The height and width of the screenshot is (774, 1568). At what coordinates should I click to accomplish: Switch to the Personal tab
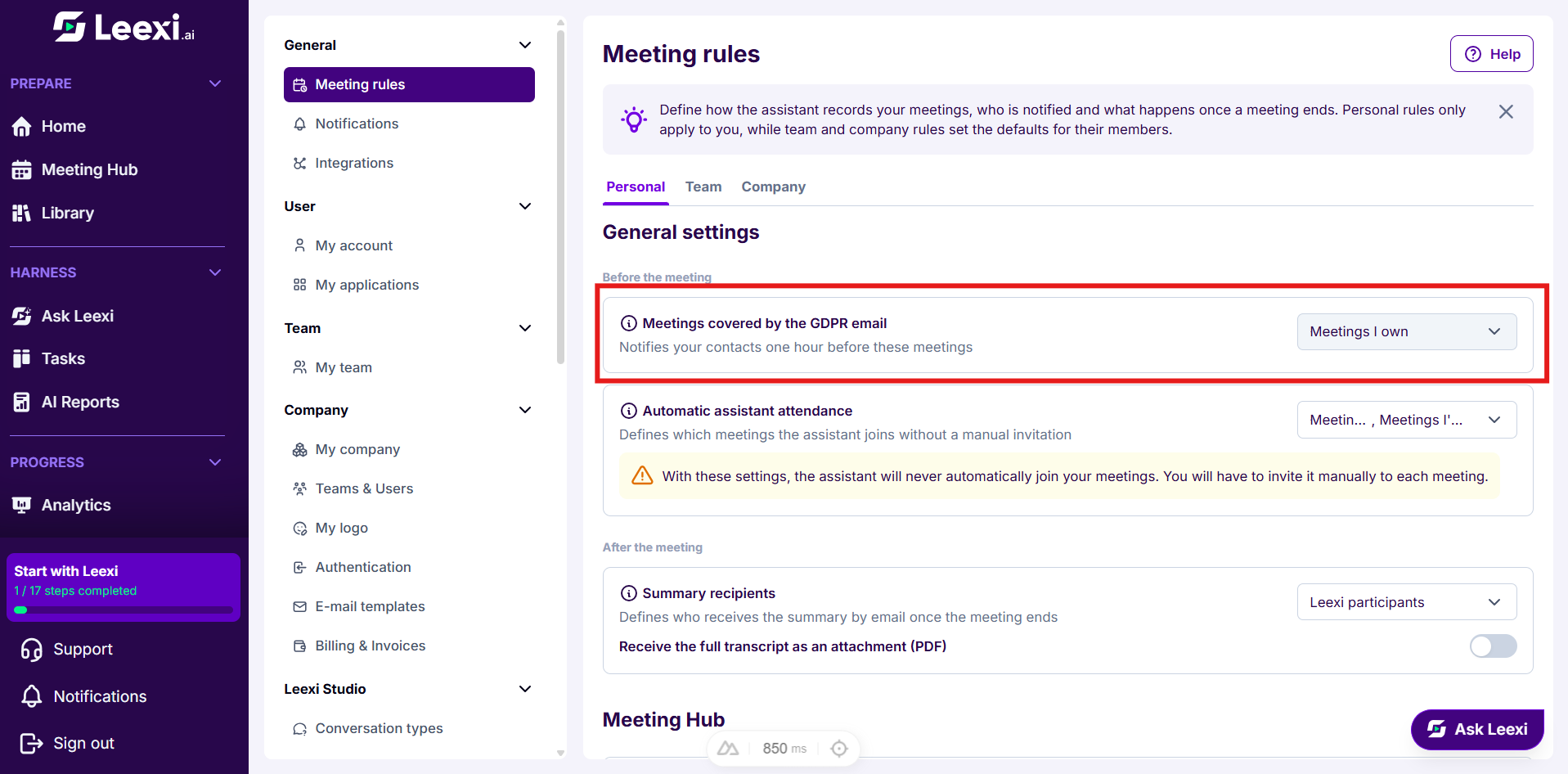pos(636,187)
